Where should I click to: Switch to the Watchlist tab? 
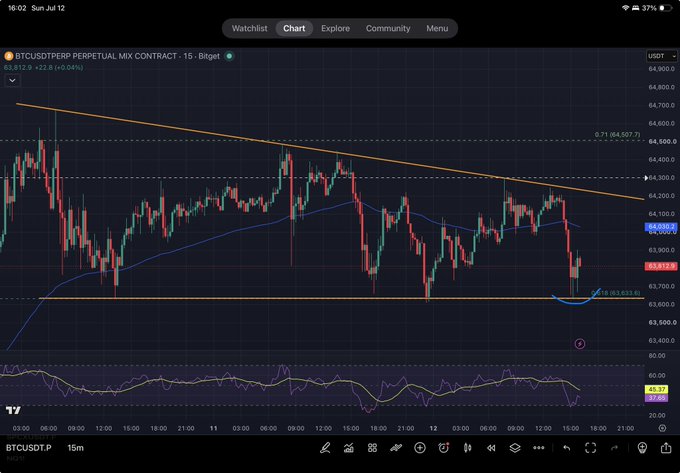pyautogui.click(x=249, y=28)
